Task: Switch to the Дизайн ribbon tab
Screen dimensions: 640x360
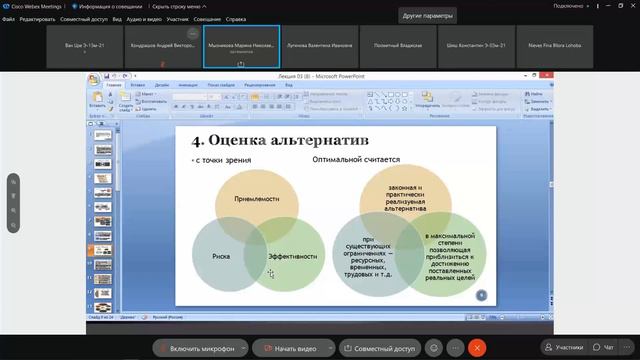Action: tap(162, 85)
